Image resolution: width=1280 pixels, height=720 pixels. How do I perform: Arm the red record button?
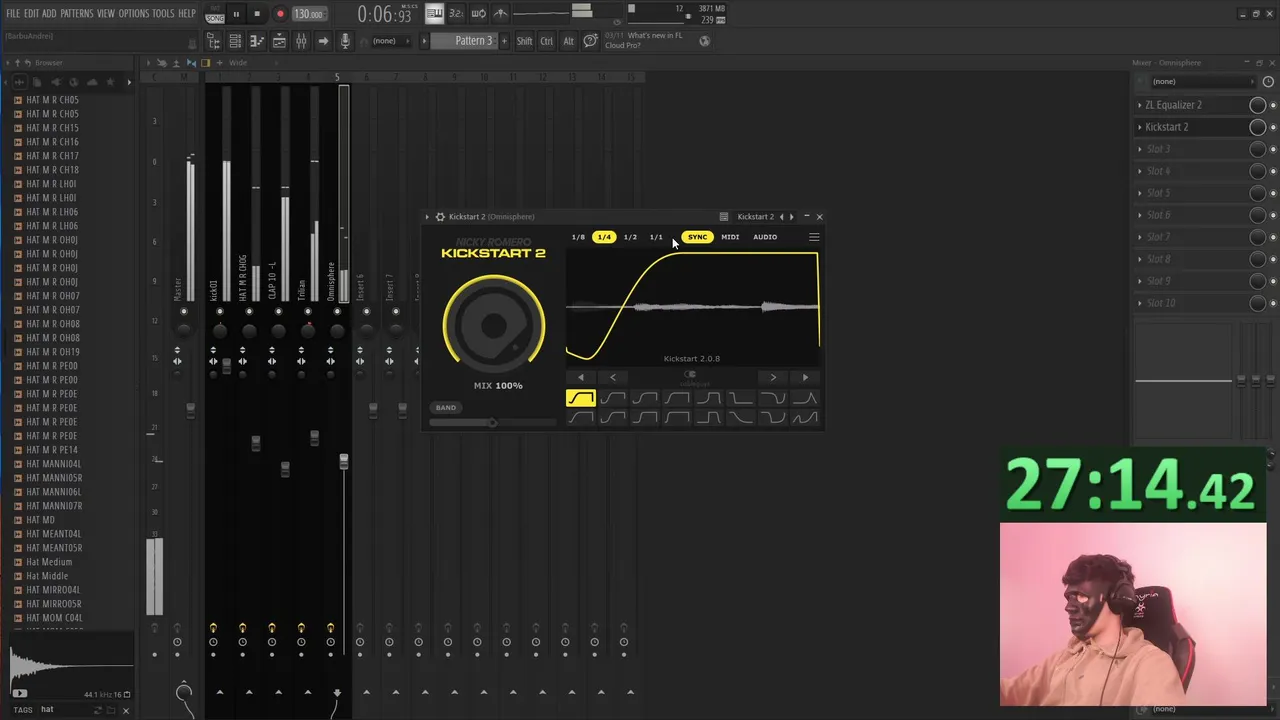click(x=280, y=14)
